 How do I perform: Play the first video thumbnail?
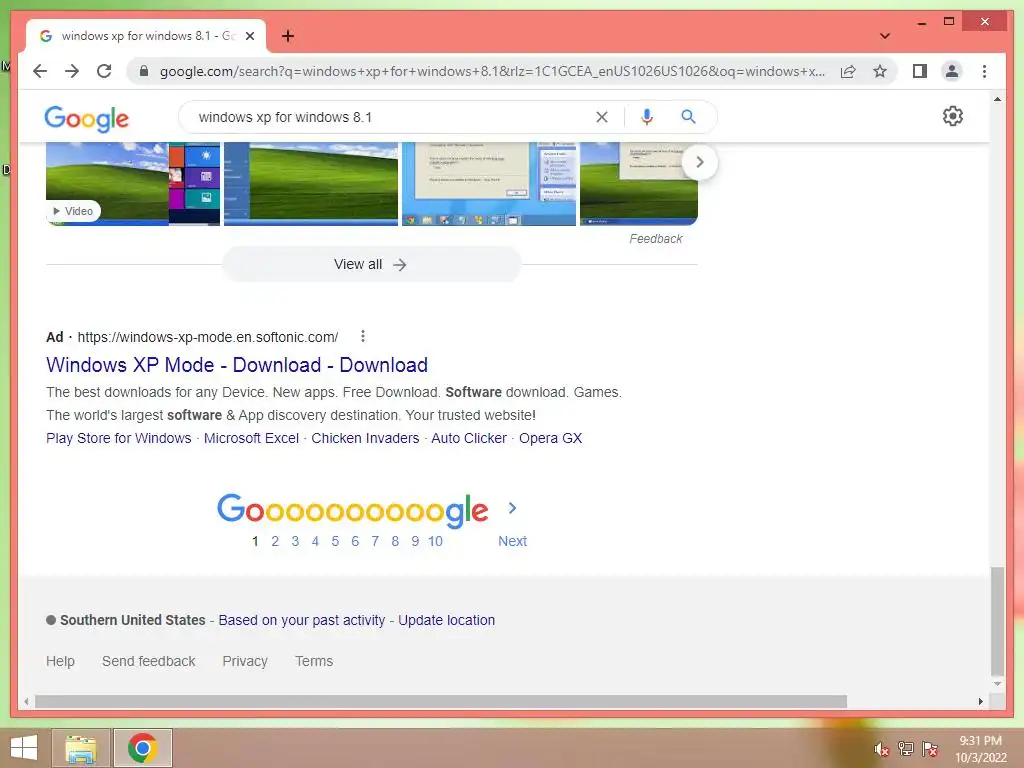point(133,184)
